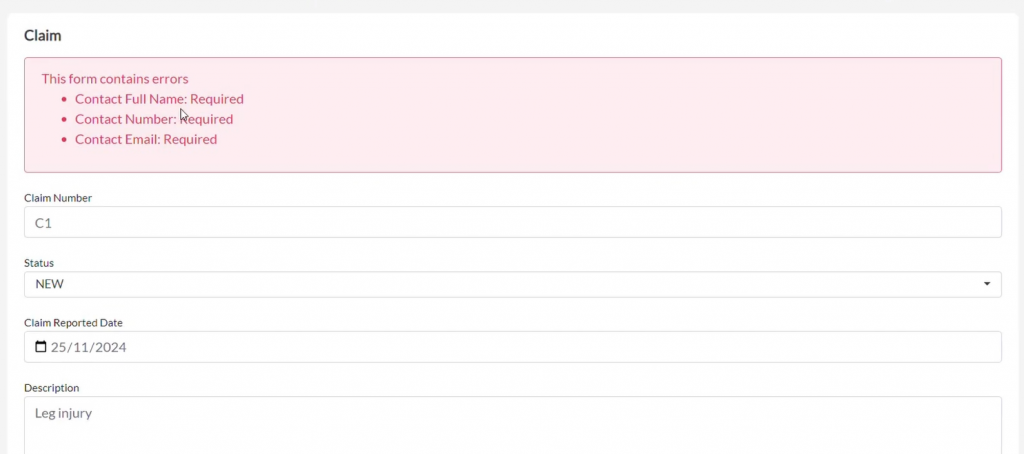Select the day 25 in reported date
The height and width of the screenshot is (454, 1024).
(59, 347)
